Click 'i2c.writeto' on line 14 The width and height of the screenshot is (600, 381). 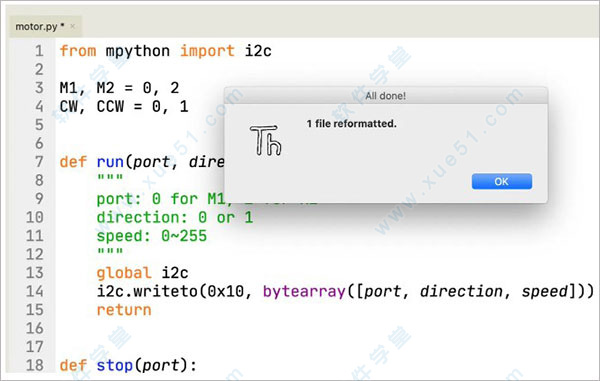pyautogui.click(x=147, y=291)
